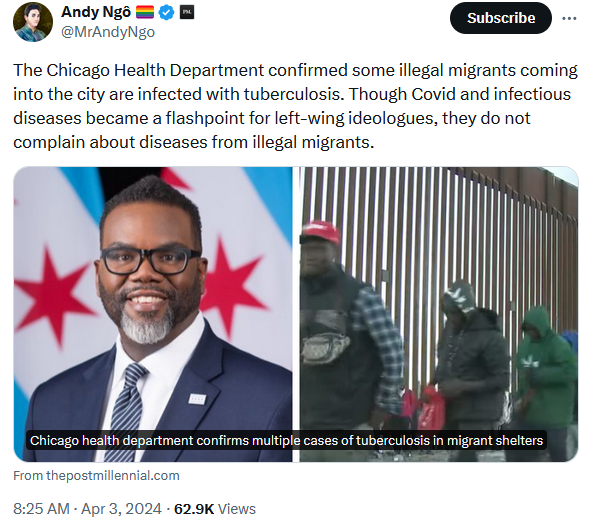
Task: Open the thepostmillennial.com source link
Action: (96, 475)
